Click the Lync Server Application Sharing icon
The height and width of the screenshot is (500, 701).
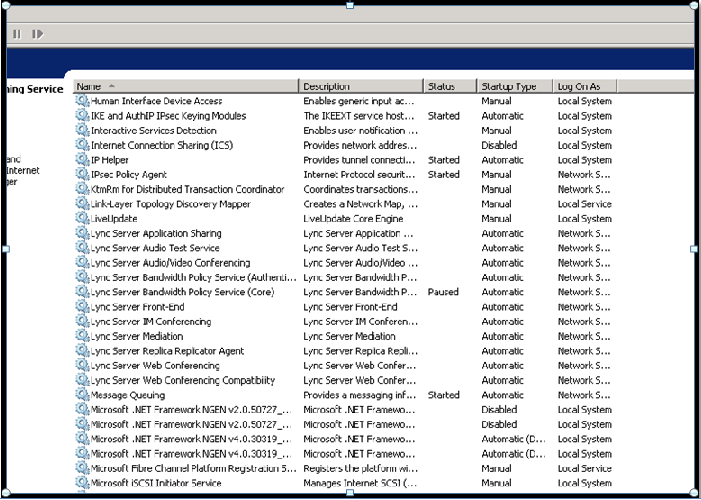tap(82, 233)
